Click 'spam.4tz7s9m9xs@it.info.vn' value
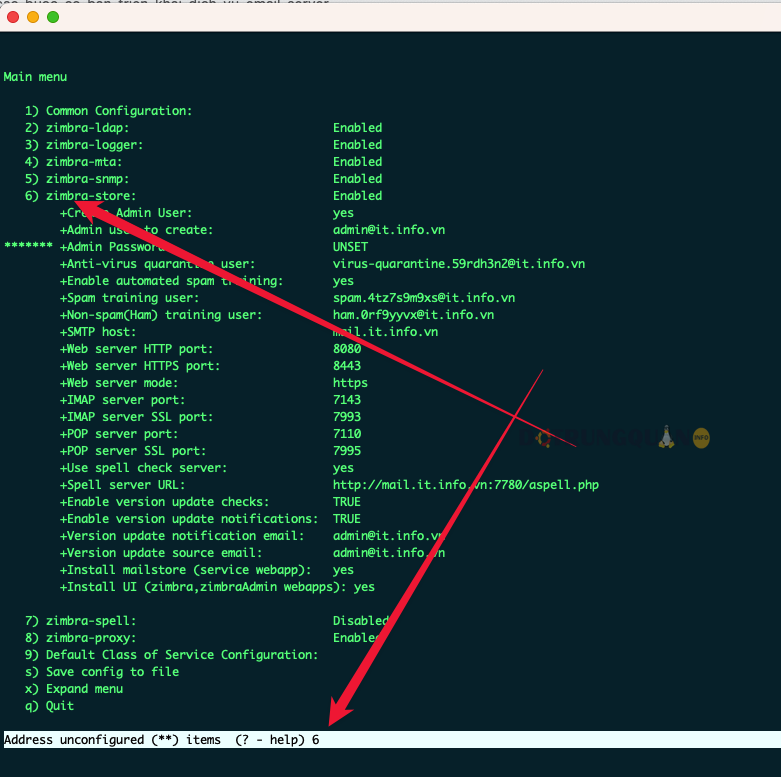This screenshot has height=777, width=781. click(x=424, y=297)
